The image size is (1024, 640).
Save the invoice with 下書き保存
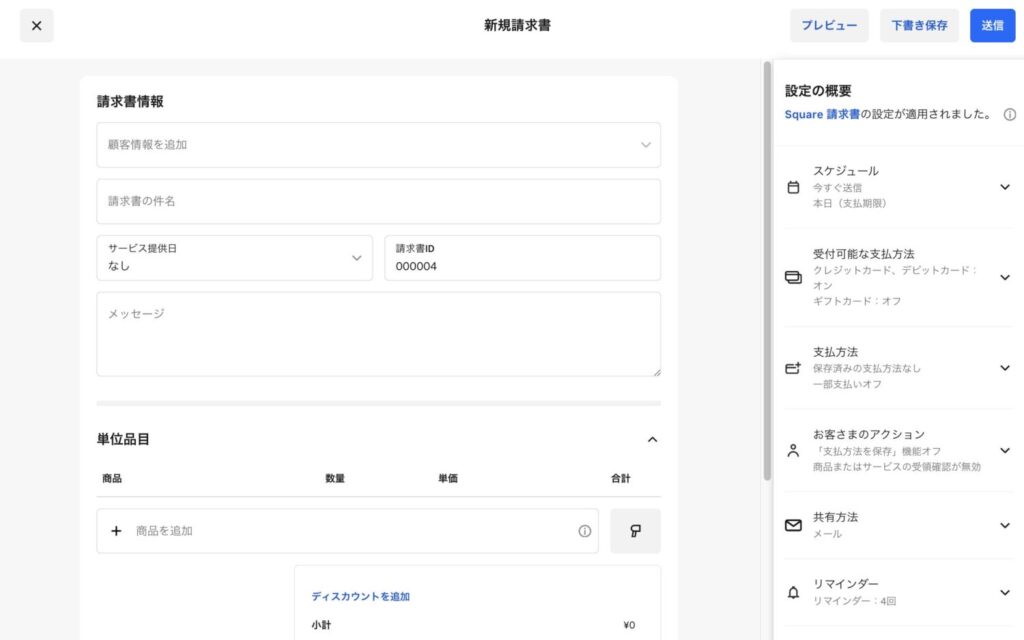(919, 26)
